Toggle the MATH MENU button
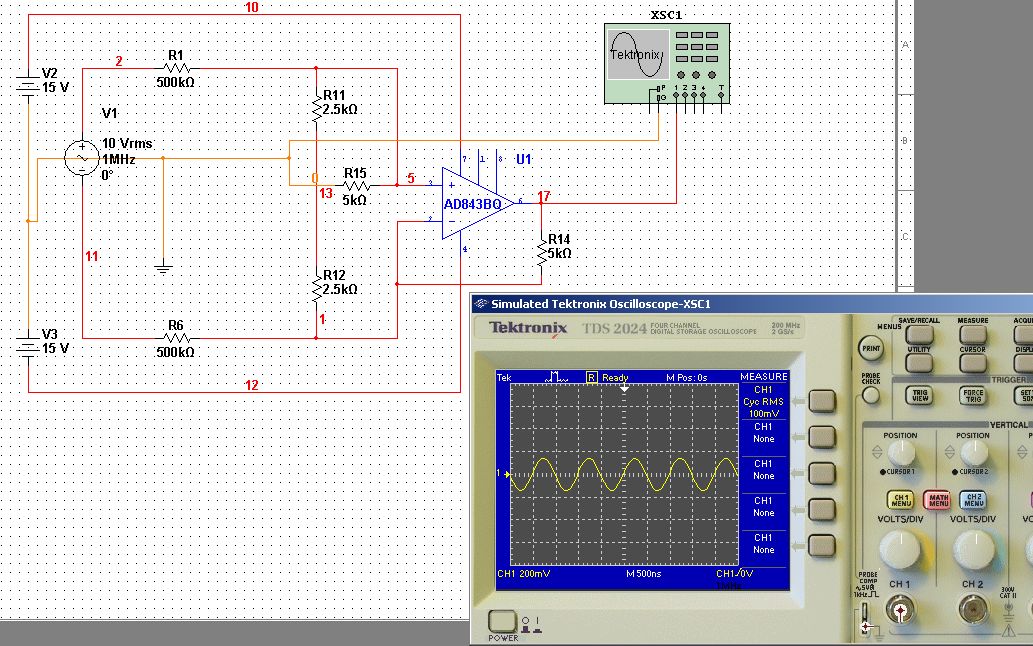This screenshot has height=646, width=1033. pos(937,500)
